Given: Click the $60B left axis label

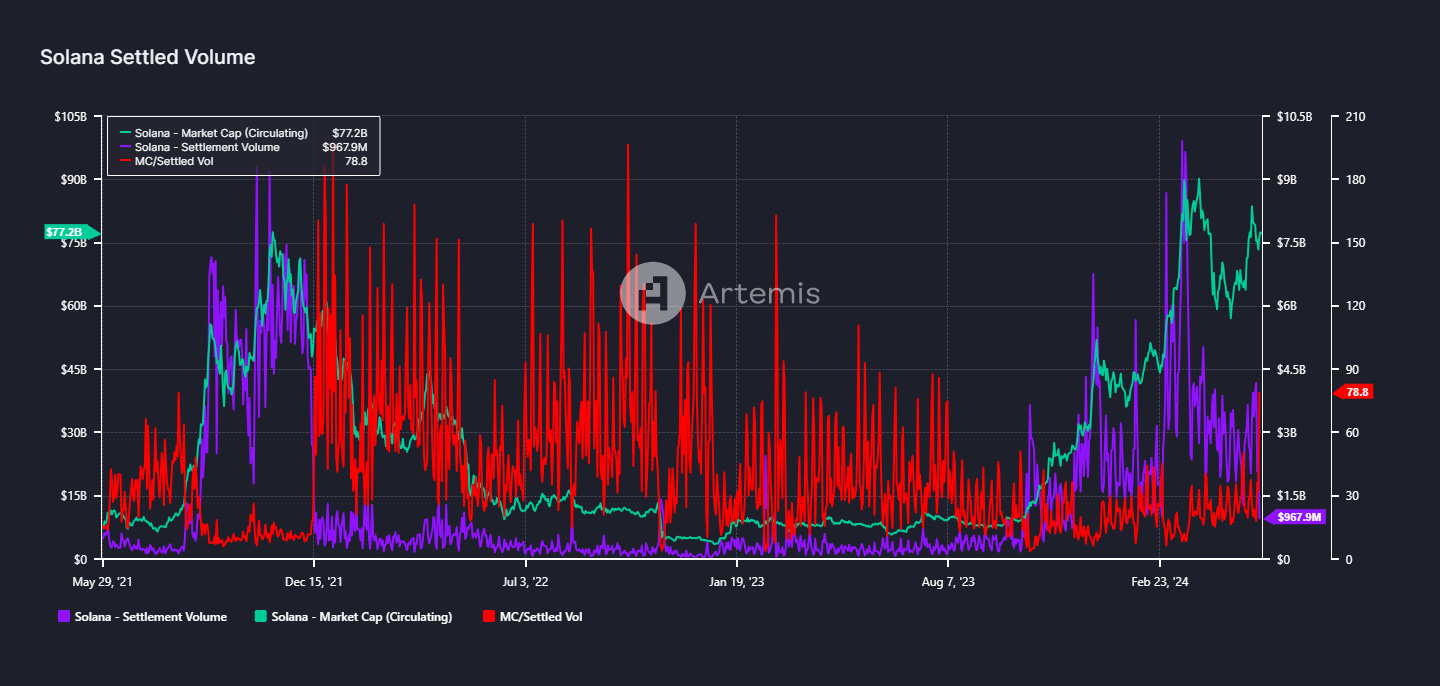Looking at the screenshot, I should (74, 306).
